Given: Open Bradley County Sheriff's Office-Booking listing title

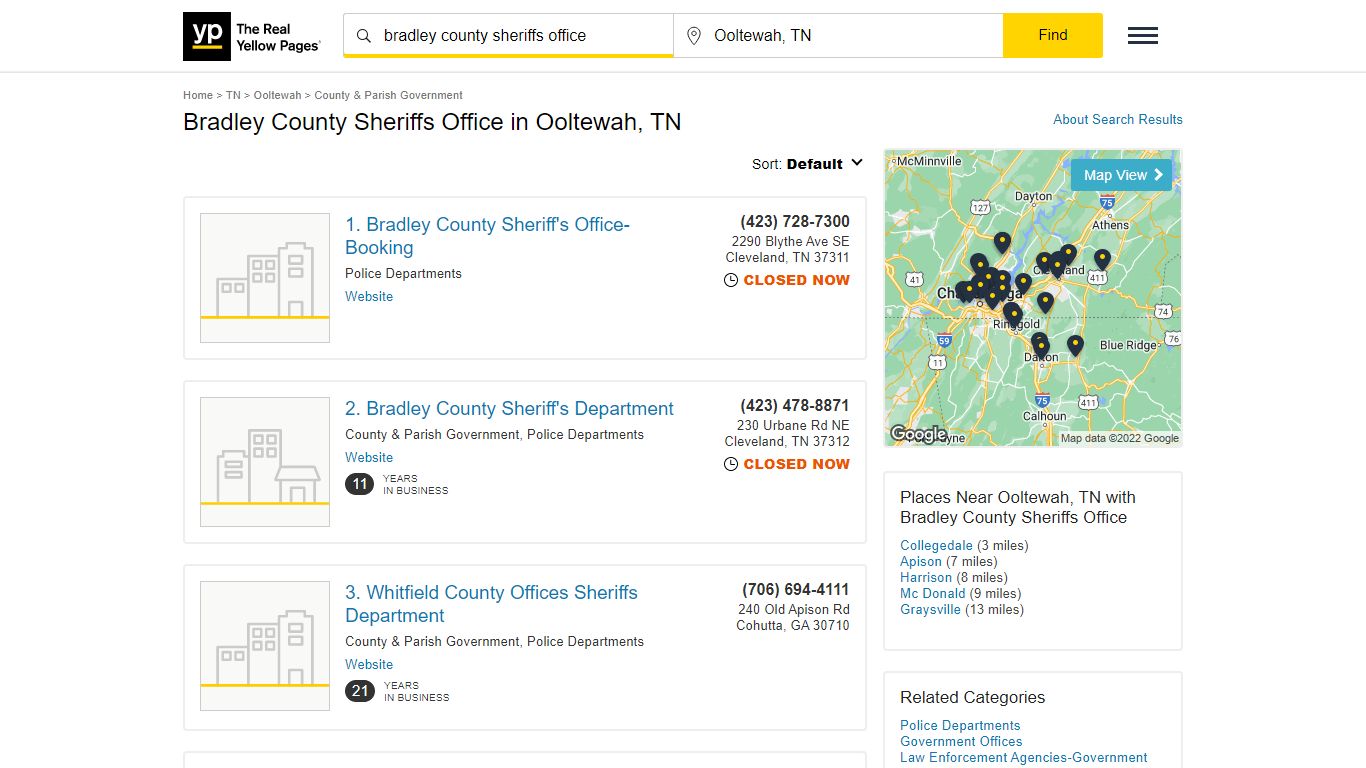Looking at the screenshot, I should 487,236.
